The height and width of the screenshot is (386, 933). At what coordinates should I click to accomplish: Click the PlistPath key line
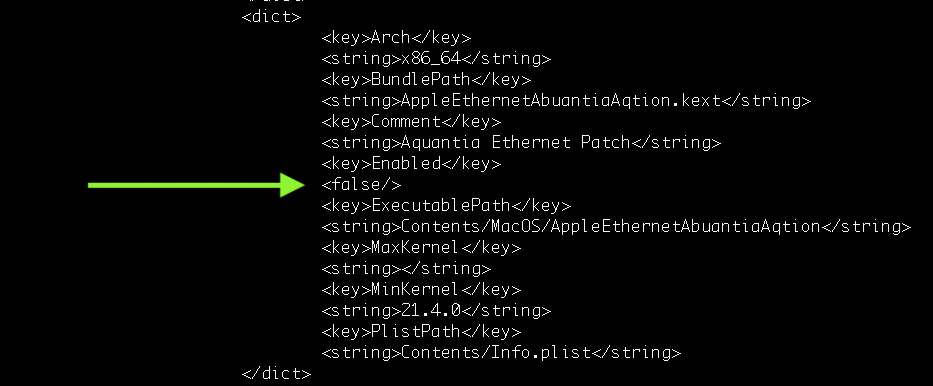click(421, 331)
